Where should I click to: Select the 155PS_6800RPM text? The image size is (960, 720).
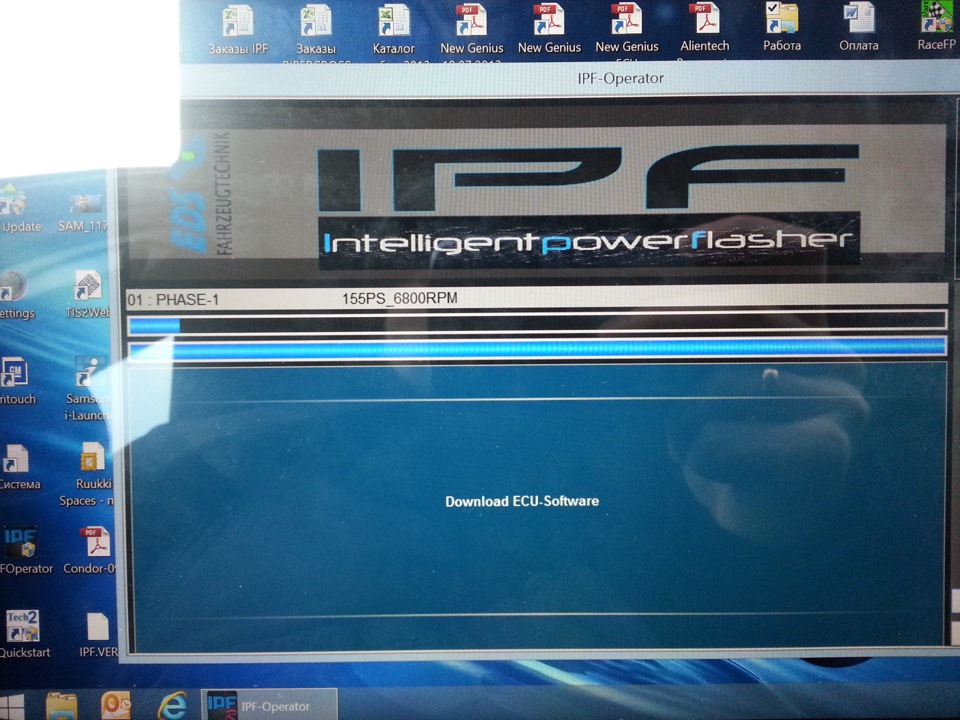(399, 298)
